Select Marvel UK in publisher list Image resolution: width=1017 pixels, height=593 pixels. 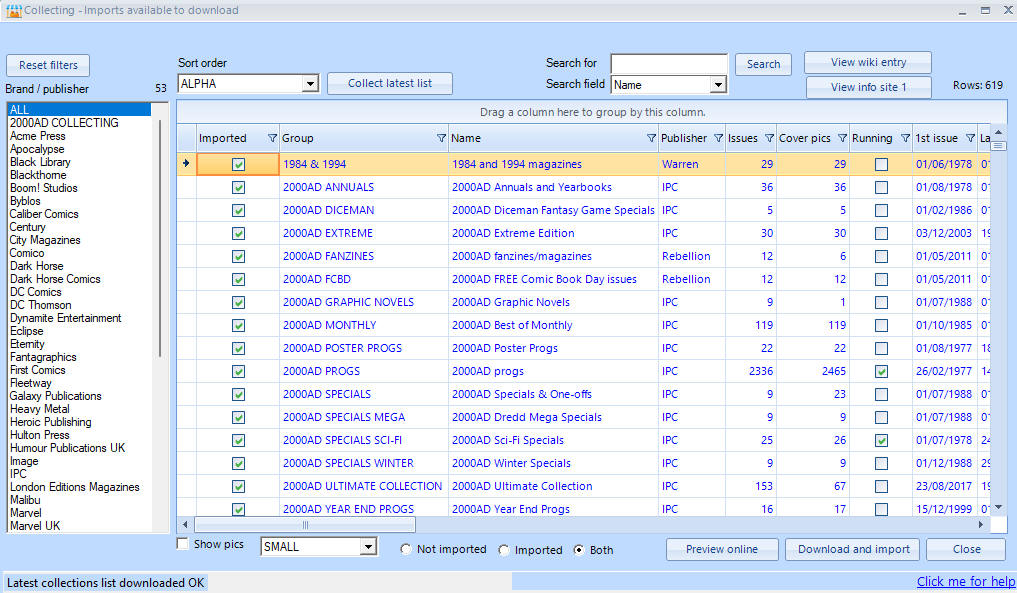pyautogui.click(x=35, y=526)
